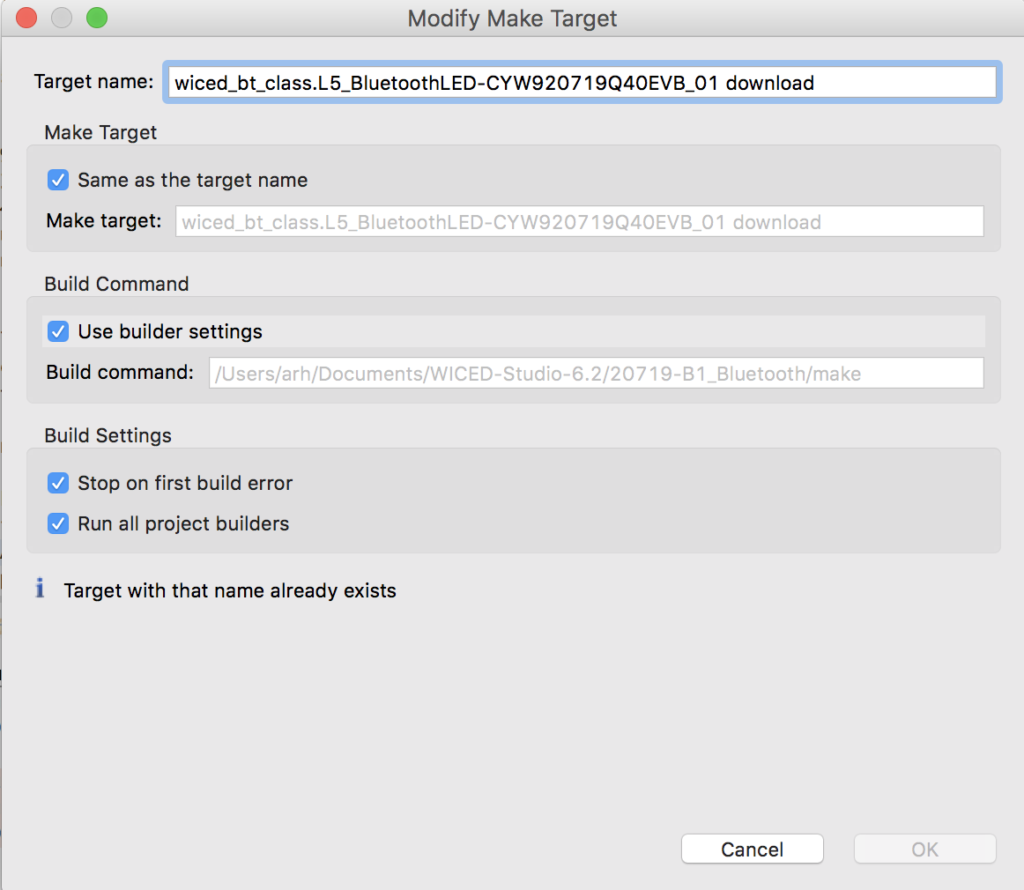This screenshot has width=1024, height=890.
Task: Close dialog with red window button
Action: [x=26, y=18]
